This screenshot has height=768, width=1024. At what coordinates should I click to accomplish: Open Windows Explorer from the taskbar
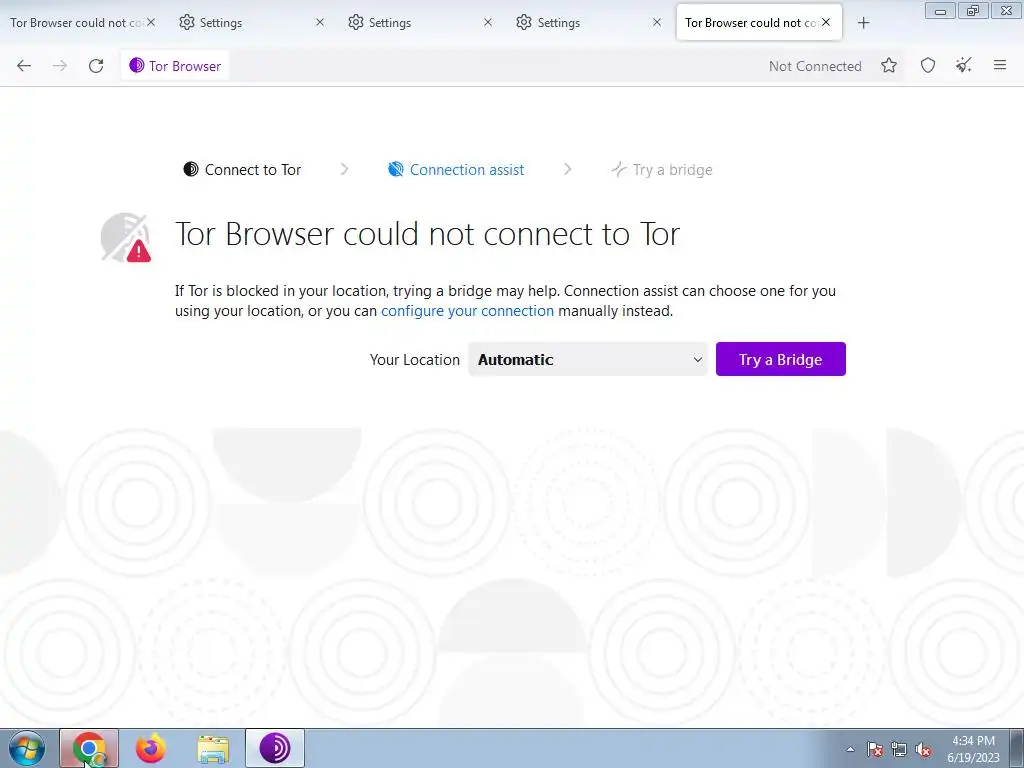click(x=213, y=748)
